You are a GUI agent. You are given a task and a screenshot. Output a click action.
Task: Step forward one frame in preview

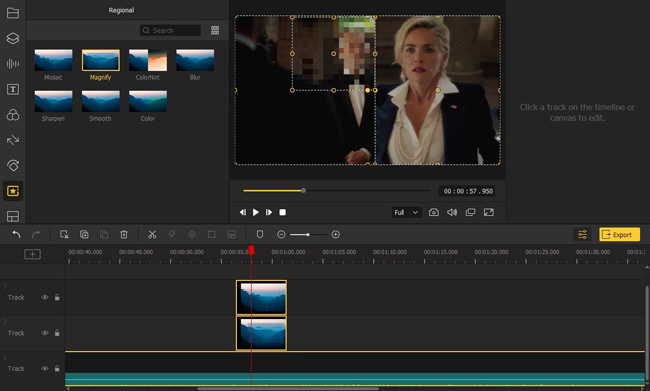269,212
